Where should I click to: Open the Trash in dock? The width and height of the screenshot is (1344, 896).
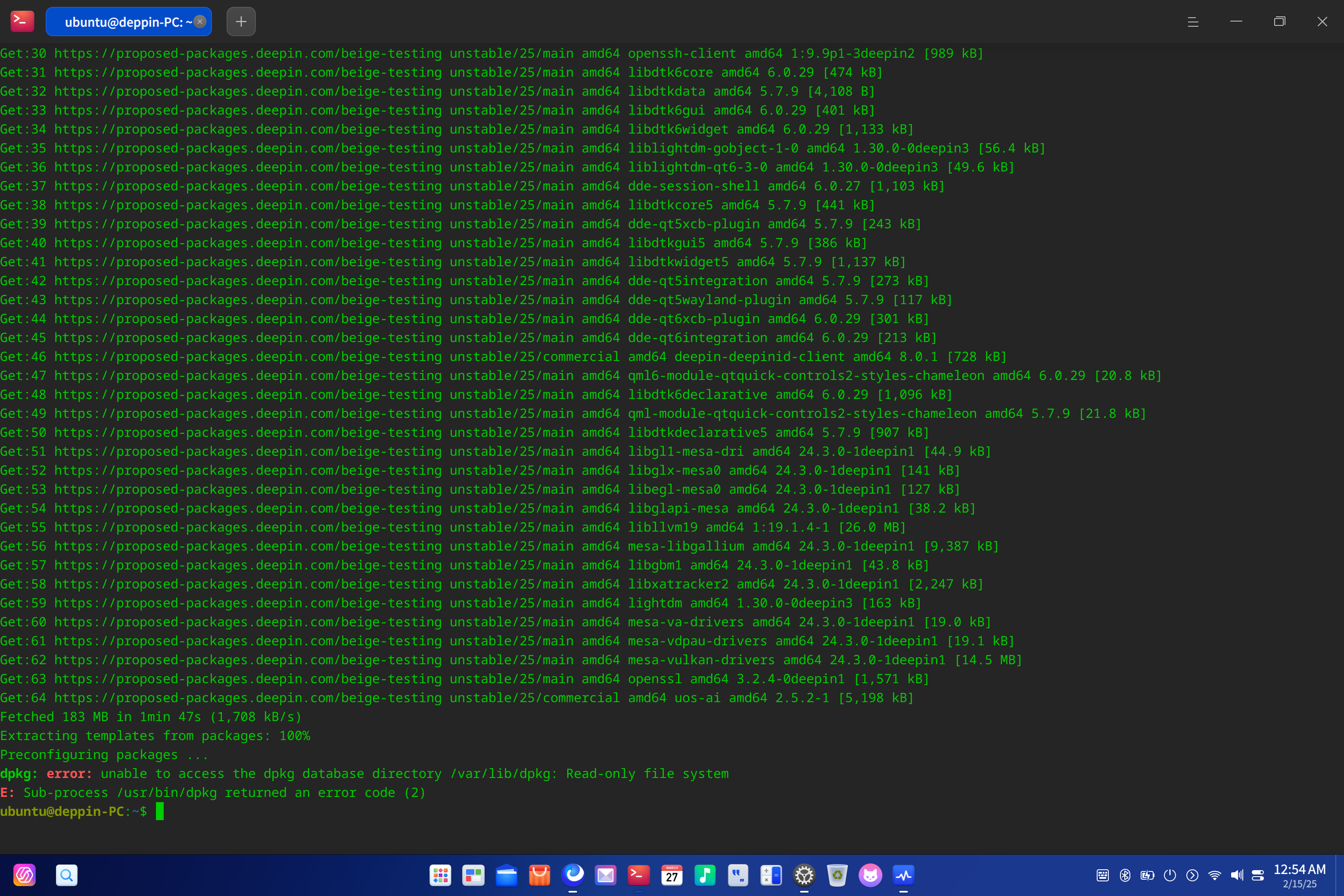click(837, 875)
